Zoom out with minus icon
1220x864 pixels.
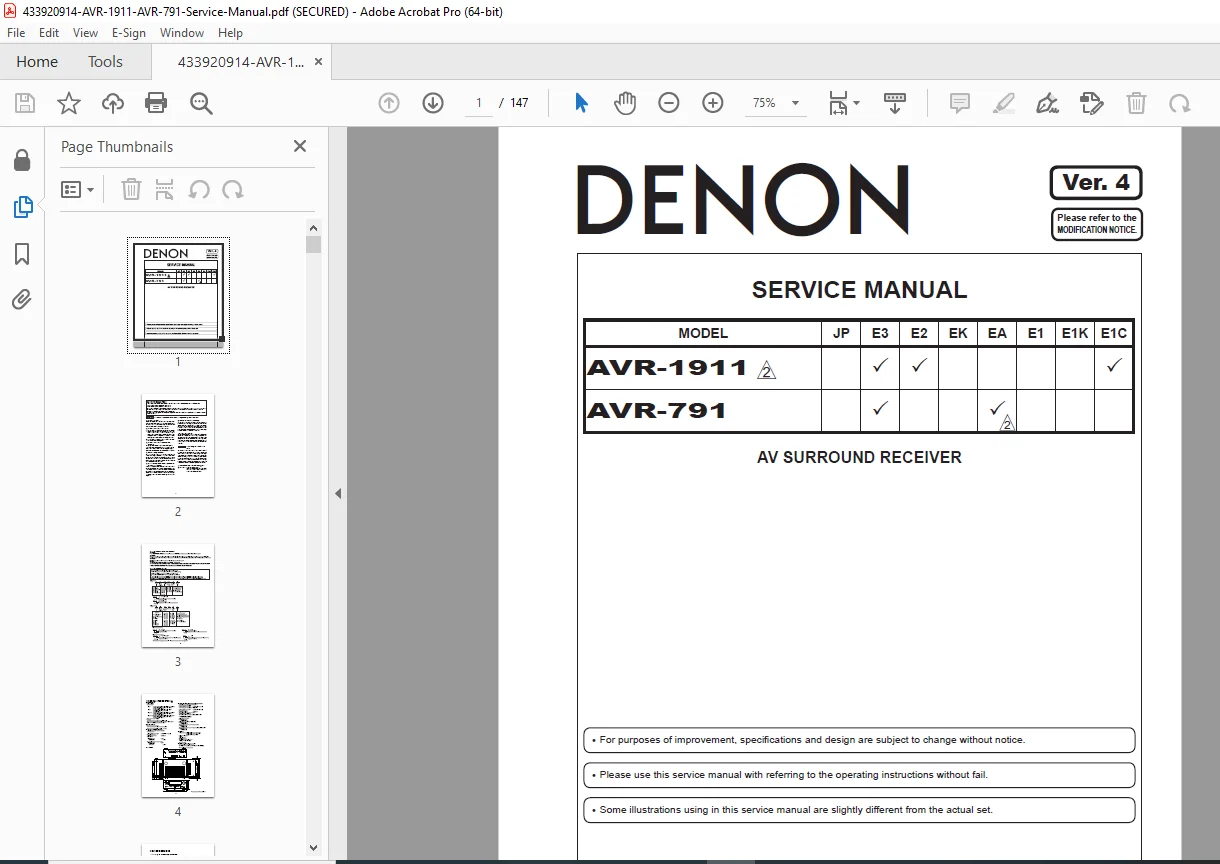[669, 103]
